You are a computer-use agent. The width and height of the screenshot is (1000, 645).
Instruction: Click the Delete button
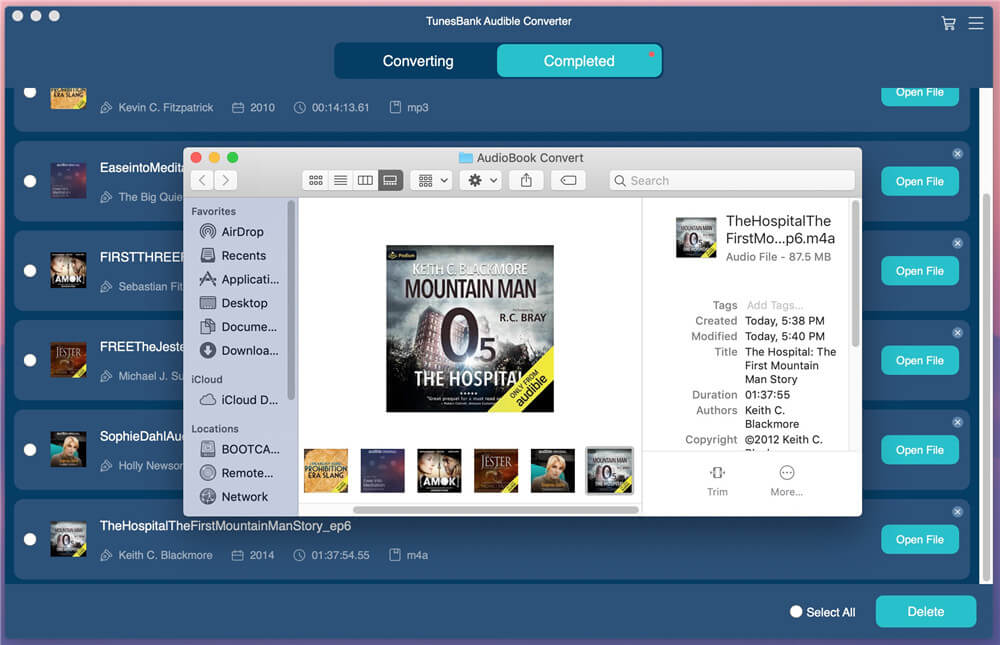tap(925, 611)
